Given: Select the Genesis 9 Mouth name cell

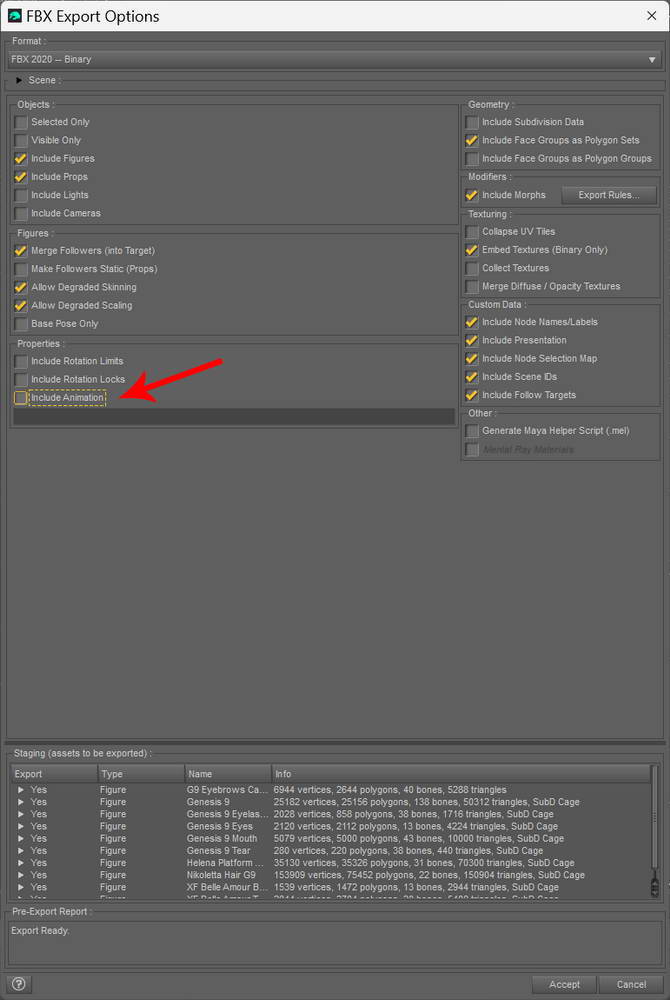Looking at the screenshot, I should (222, 838).
